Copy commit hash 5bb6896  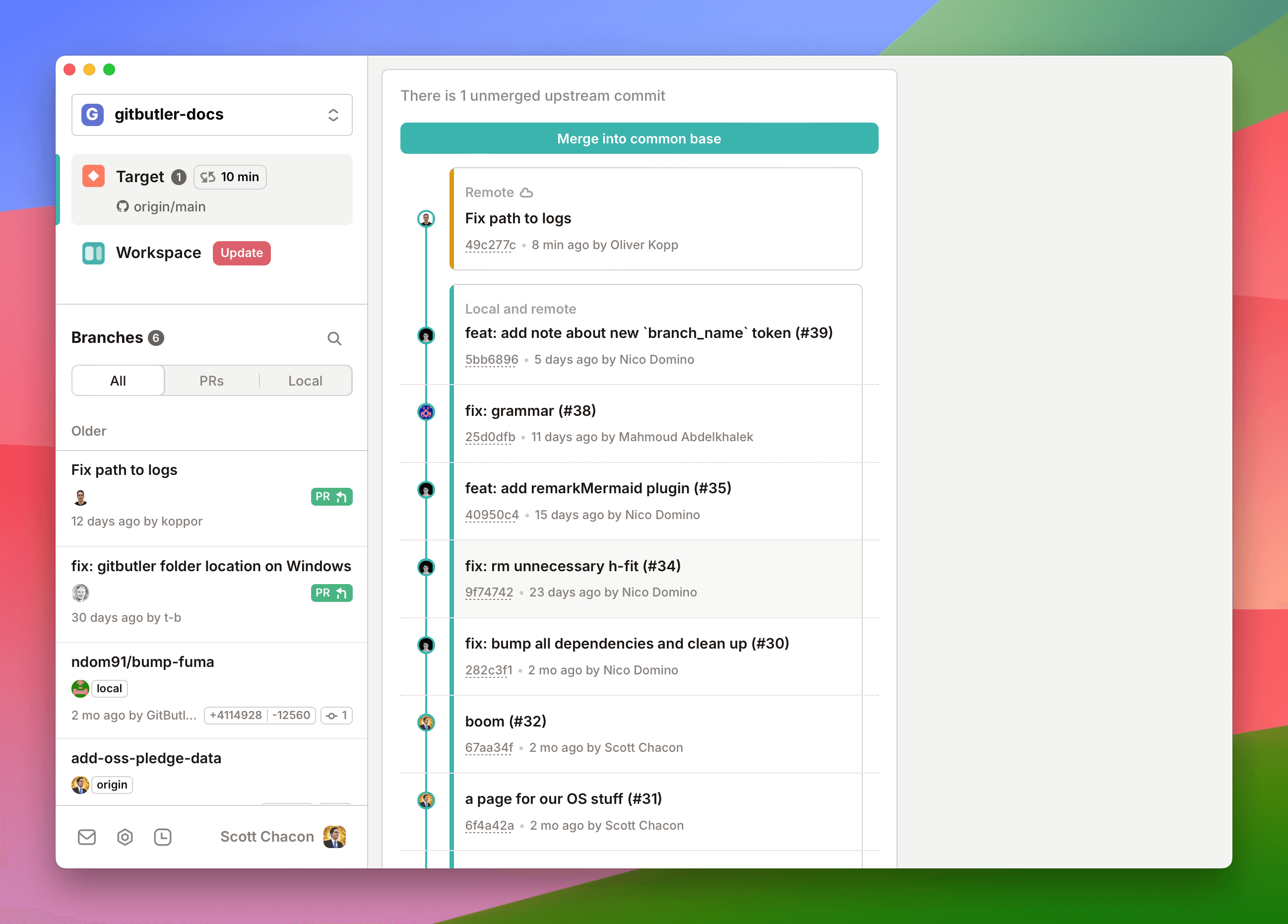[491, 359]
